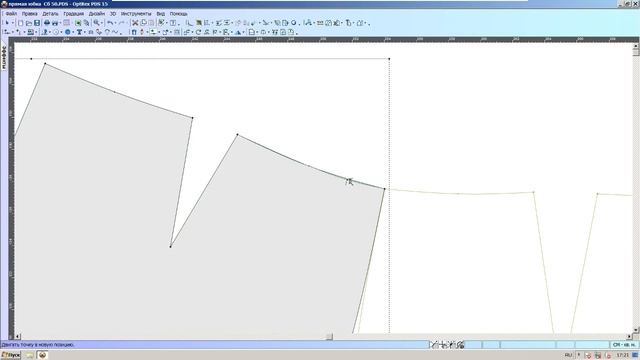Open the Файл menu
This screenshot has height=360, width=640.
(11, 13)
